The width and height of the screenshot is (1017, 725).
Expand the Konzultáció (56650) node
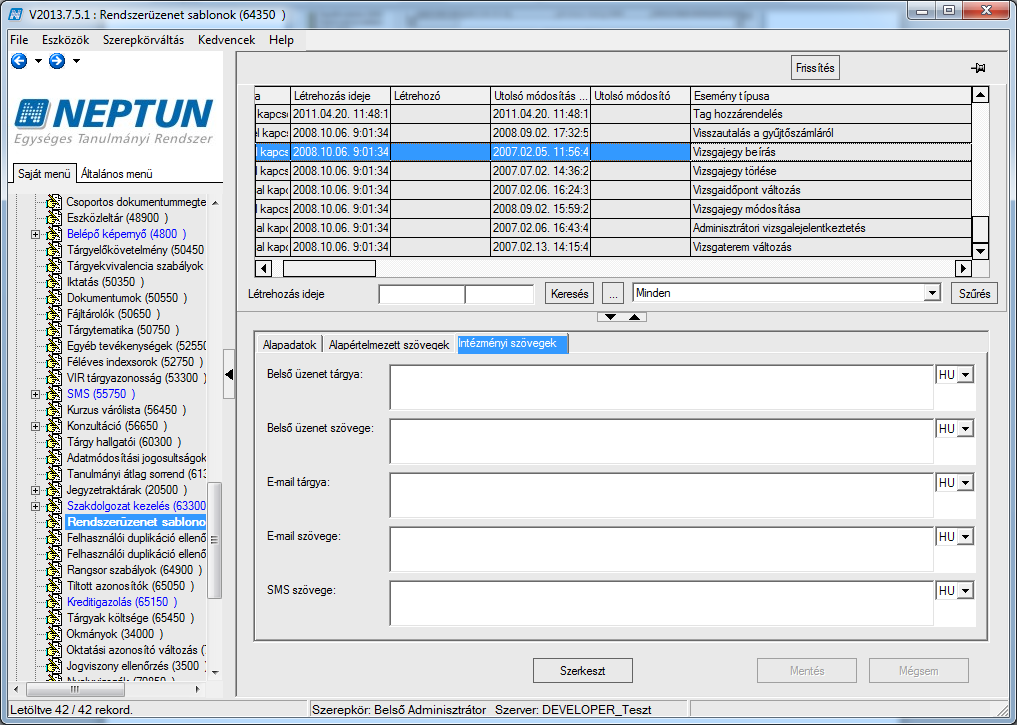tap(36, 426)
